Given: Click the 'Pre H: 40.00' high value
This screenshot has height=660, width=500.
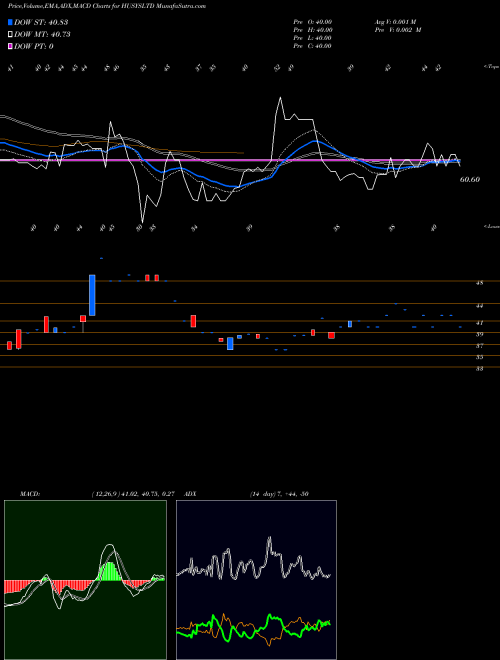Looking at the screenshot, I should coord(313,30).
